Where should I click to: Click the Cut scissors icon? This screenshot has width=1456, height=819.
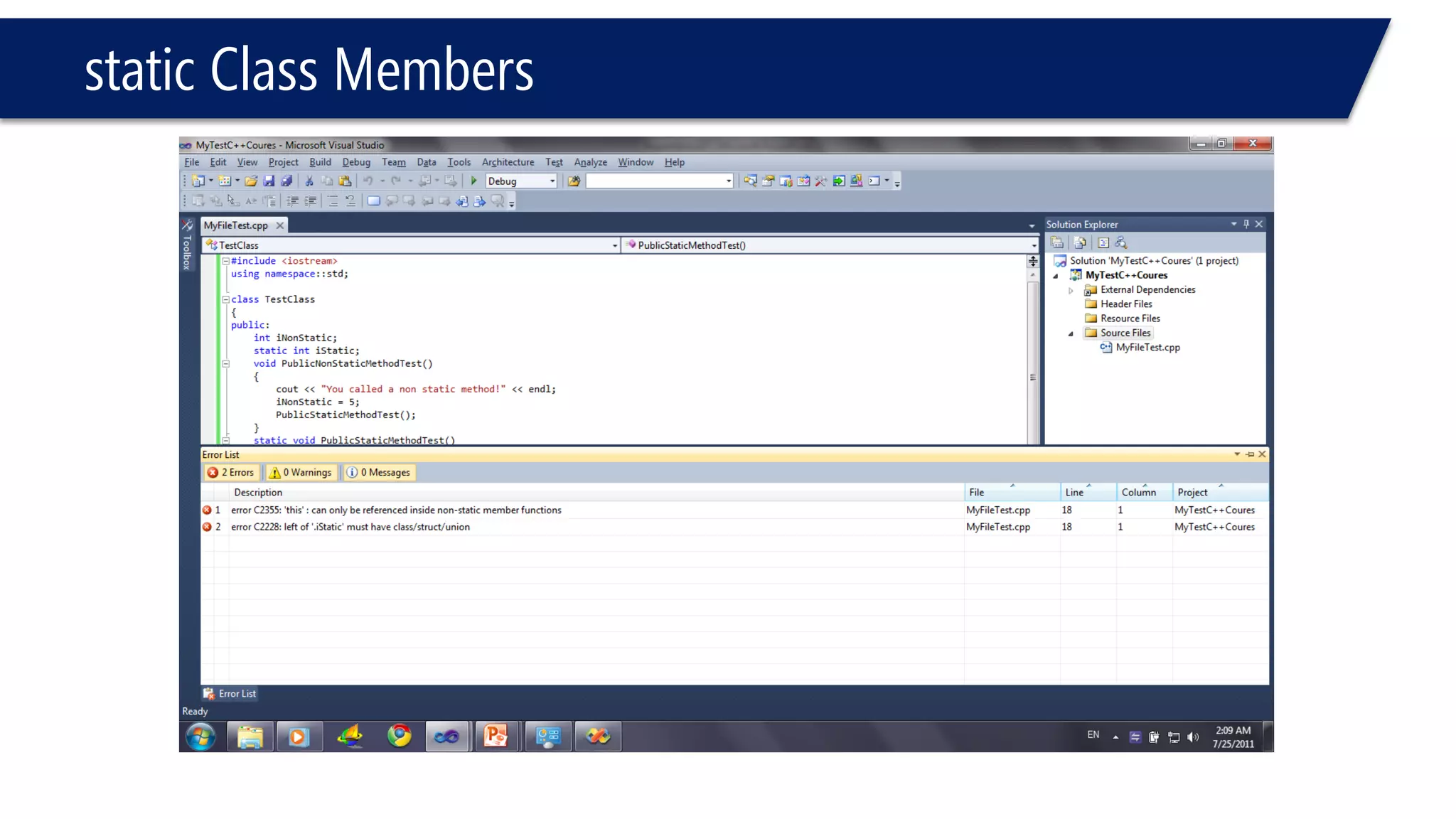pos(309,181)
